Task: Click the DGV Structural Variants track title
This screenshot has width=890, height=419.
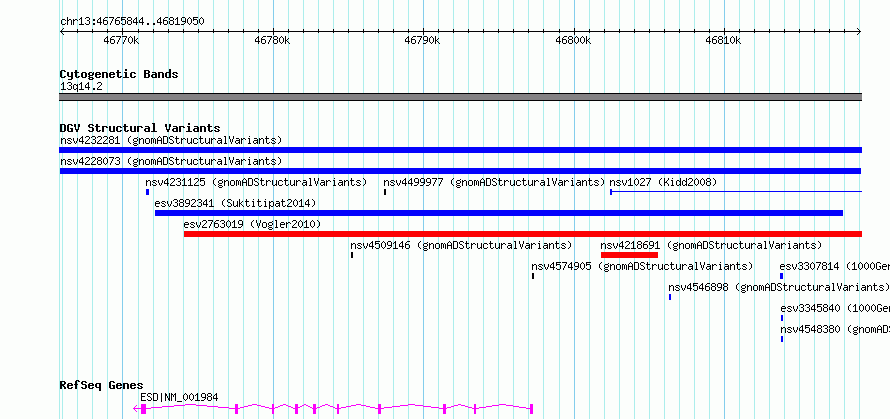Action: click(140, 128)
